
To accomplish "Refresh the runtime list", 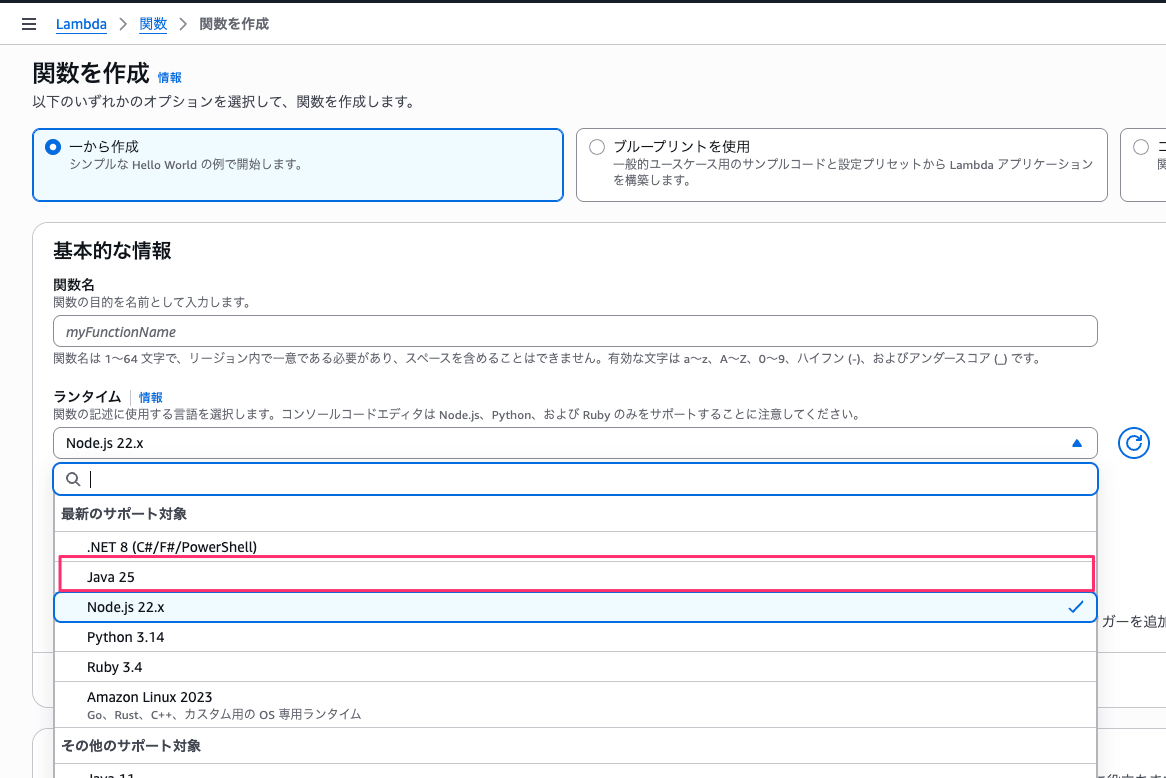I will click(x=1133, y=442).
